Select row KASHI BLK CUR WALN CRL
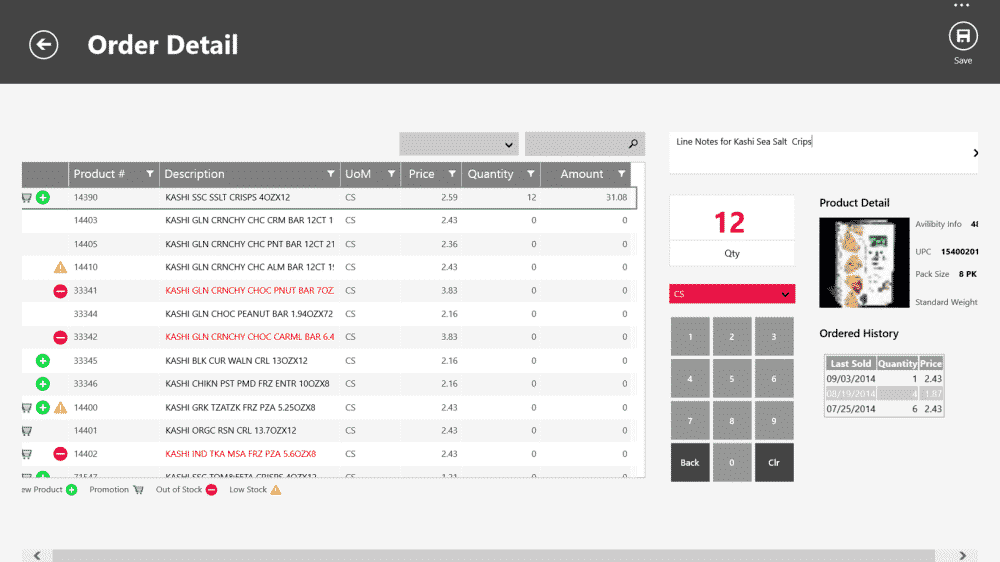This screenshot has width=1000, height=562. (328, 360)
